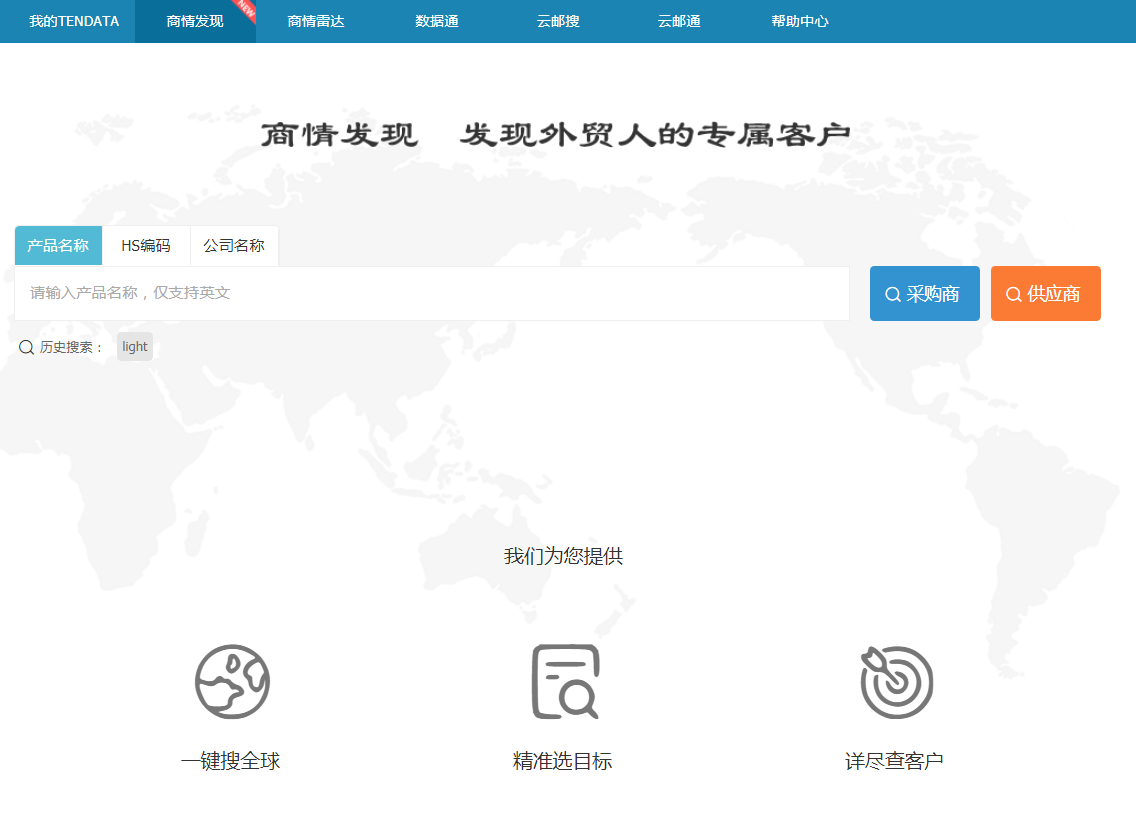Click the orange 供应商 search button
This screenshot has height=814, width=1136.
tap(1045, 293)
